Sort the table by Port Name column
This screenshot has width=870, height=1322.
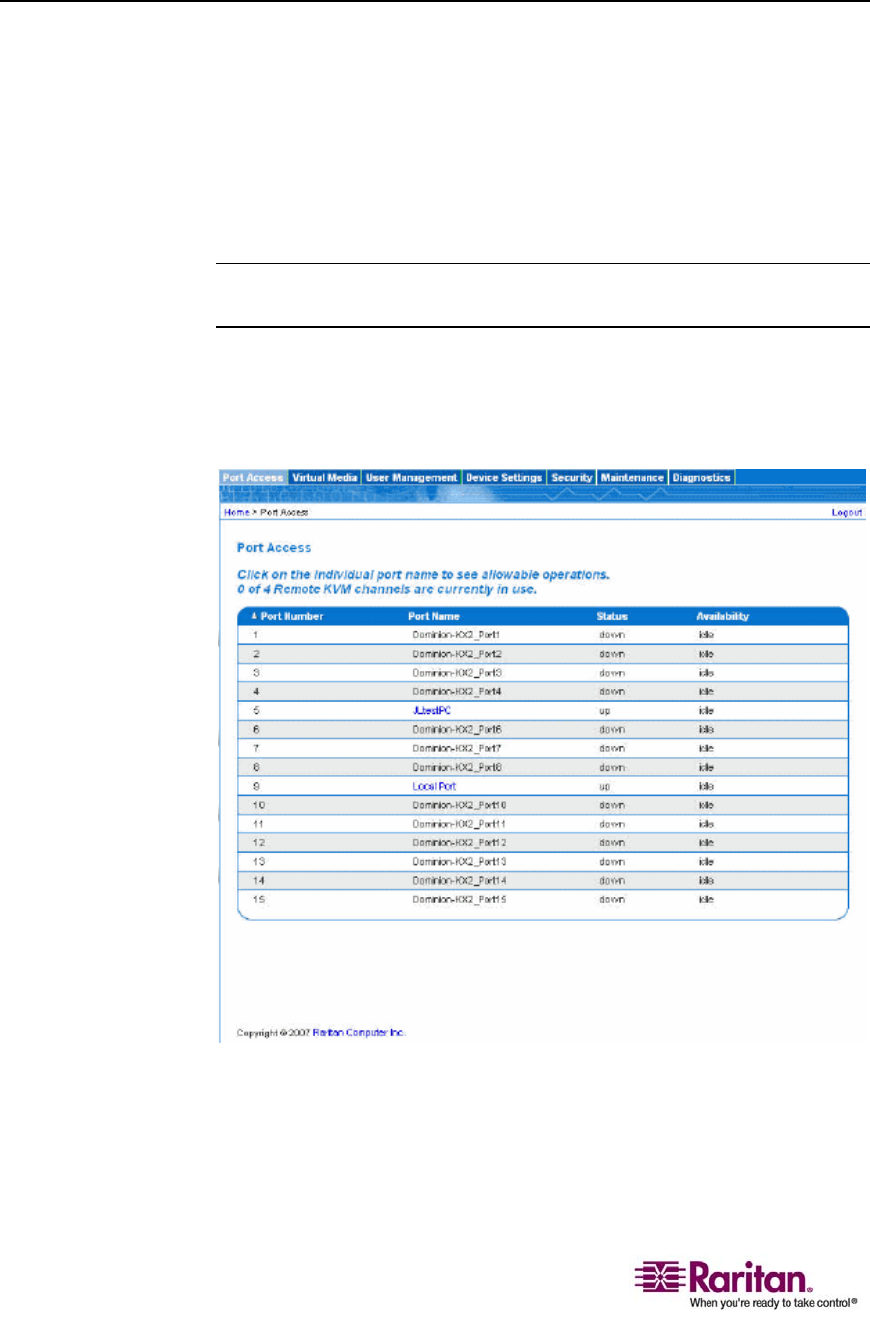pyautogui.click(x=432, y=617)
